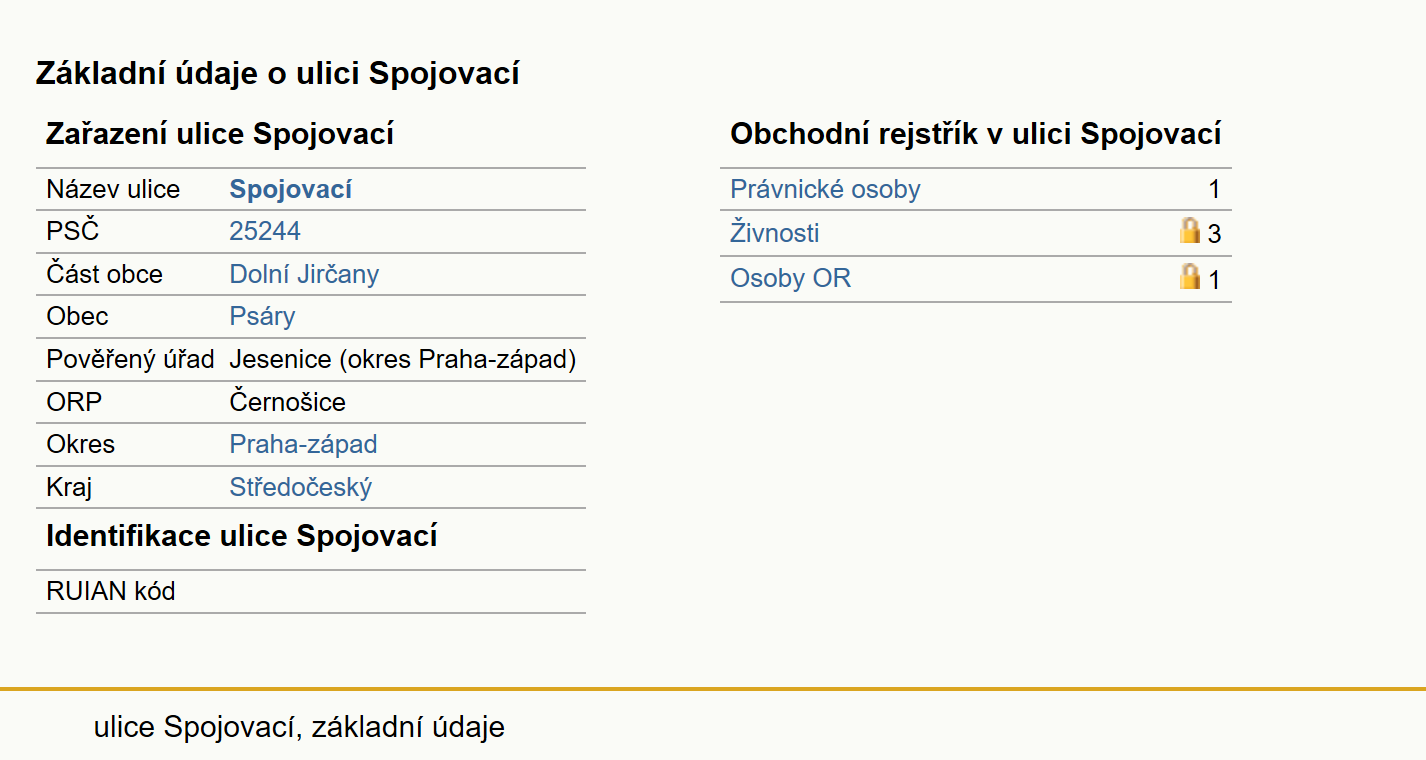Click the count 1 beside Právnické osoby
The height and width of the screenshot is (760, 1426).
click(x=1214, y=190)
